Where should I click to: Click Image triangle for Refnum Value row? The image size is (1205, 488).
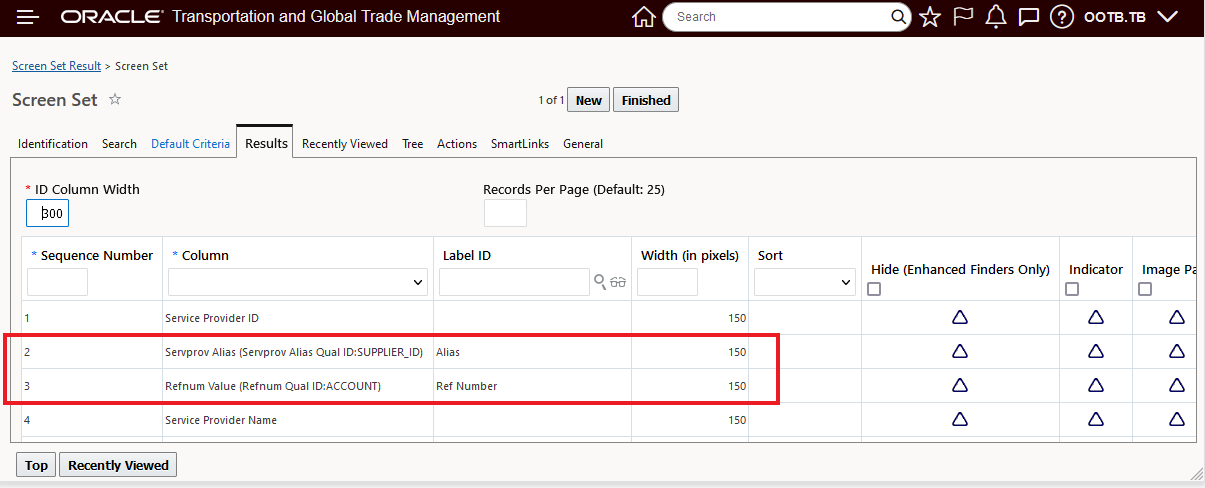click(x=1177, y=386)
